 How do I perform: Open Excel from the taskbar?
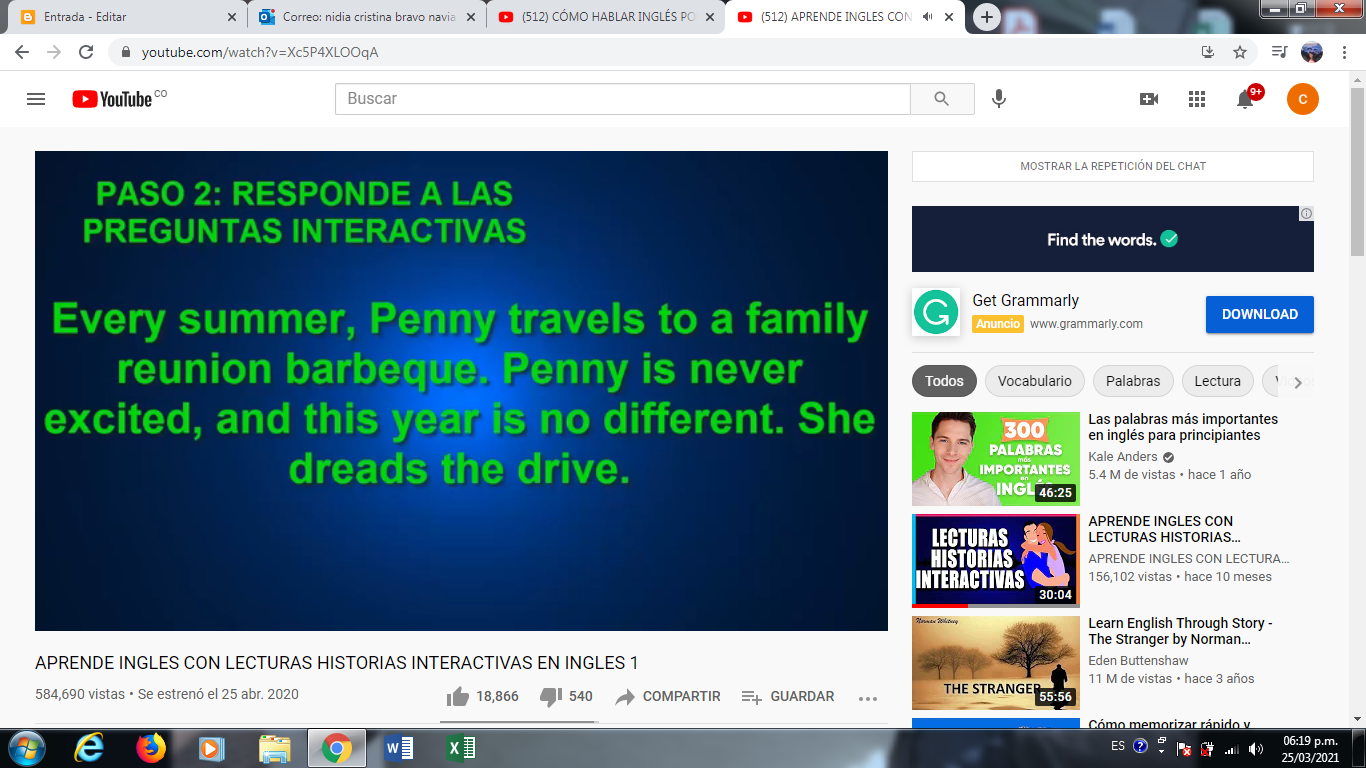[460, 748]
